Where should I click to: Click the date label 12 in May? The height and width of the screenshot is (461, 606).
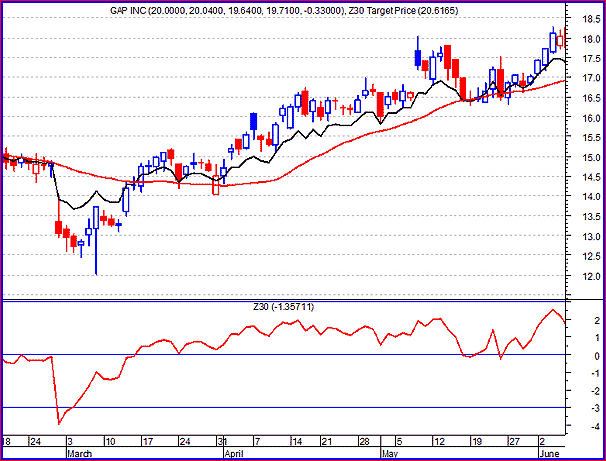point(439,441)
